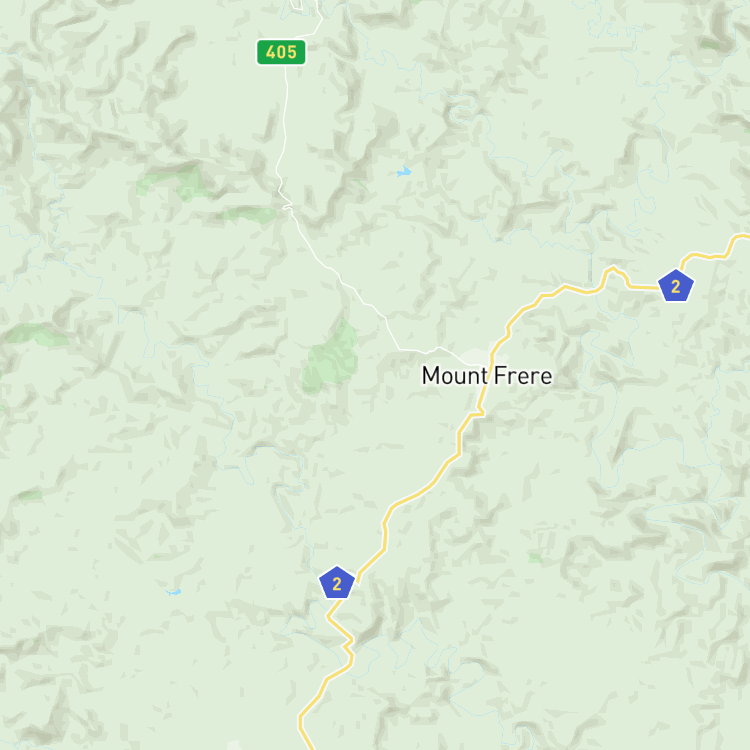750x750 pixels.
Task: Click the highway hairpin bend west of northeastern shield
Action: coord(613,271)
